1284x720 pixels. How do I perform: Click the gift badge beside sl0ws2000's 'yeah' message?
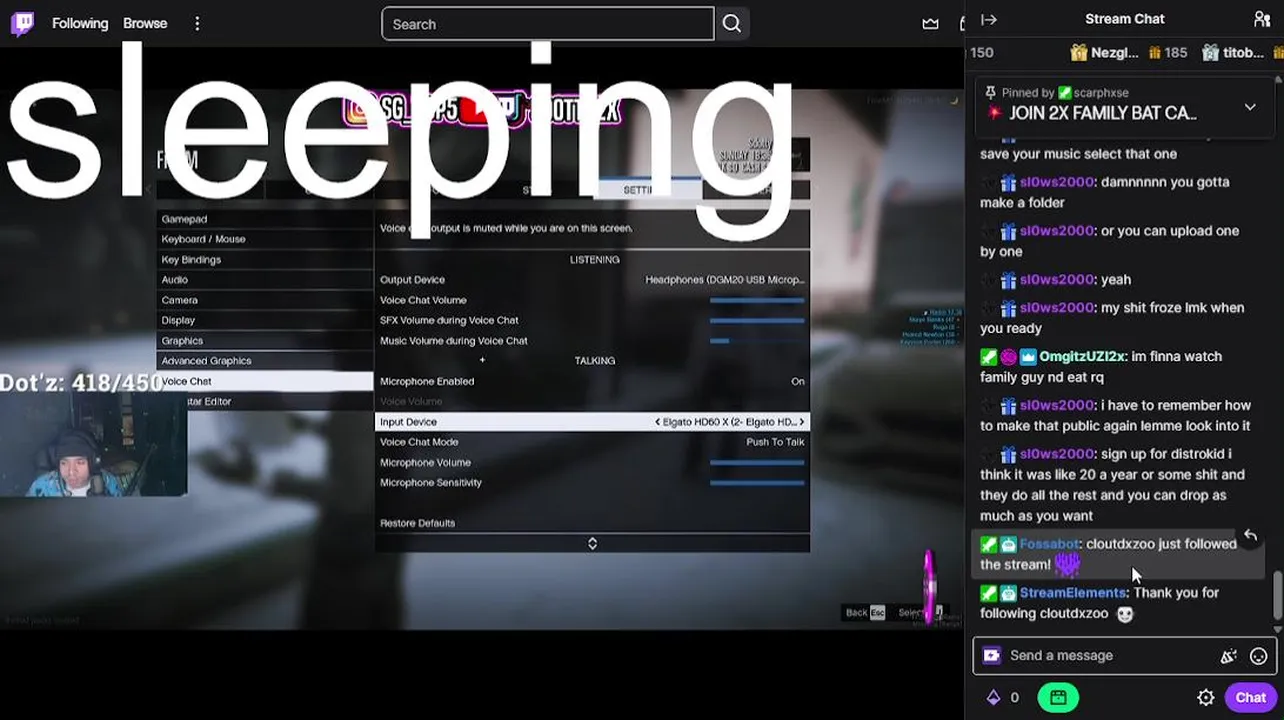click(1008, 280)
